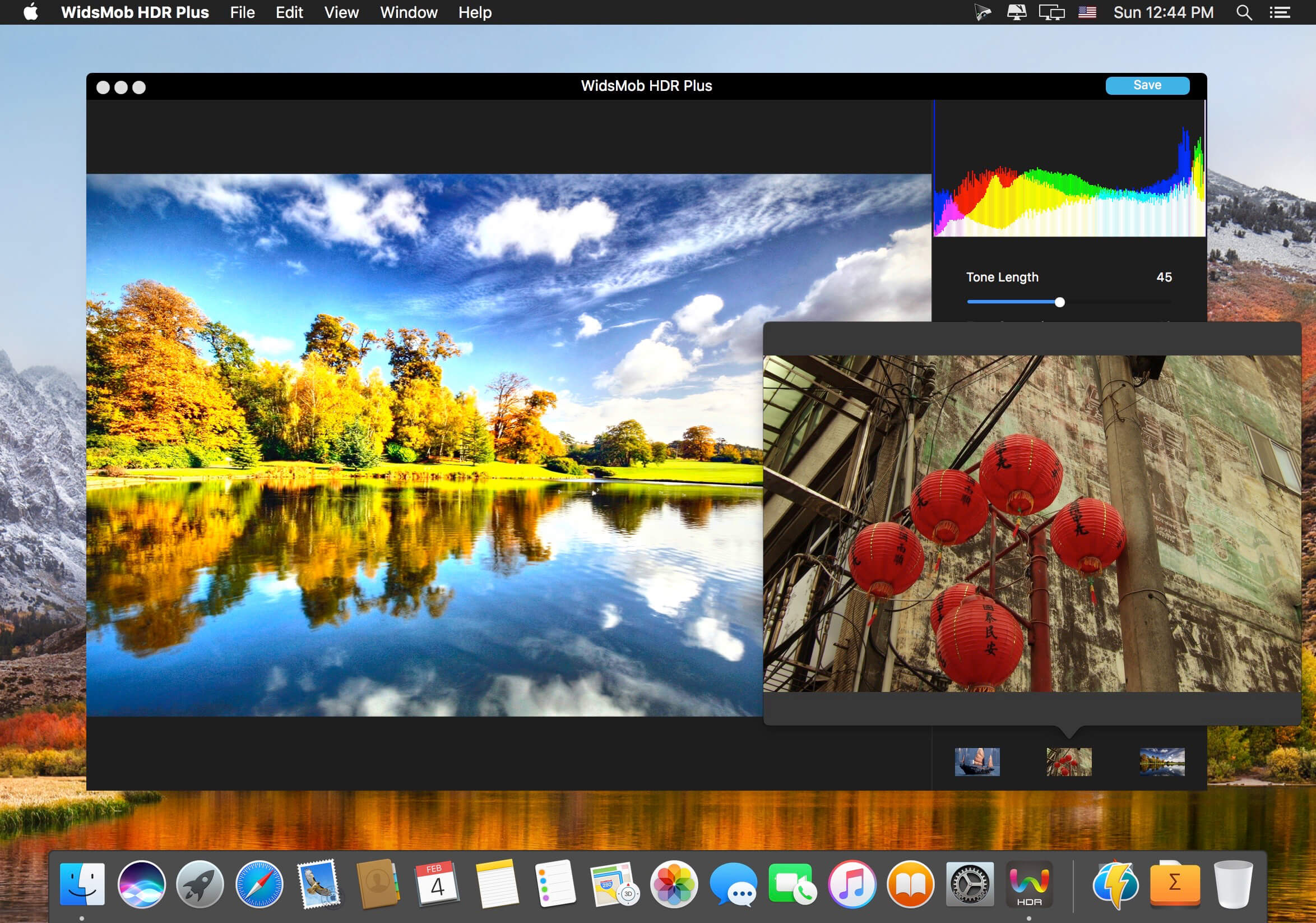The width and height of the screenshot is (1316, 923).
Task: Open the Help menu
Action: tap(475, 12)
